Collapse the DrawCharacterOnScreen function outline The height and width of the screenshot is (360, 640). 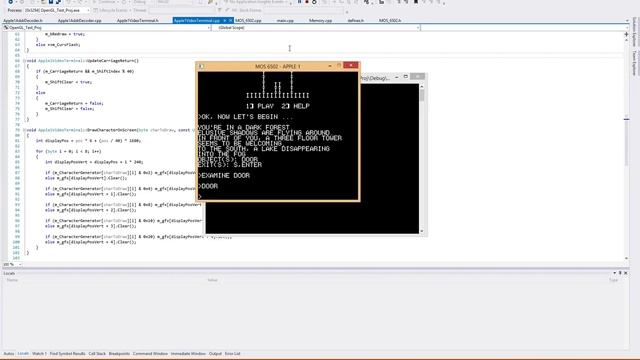[24, 130]
